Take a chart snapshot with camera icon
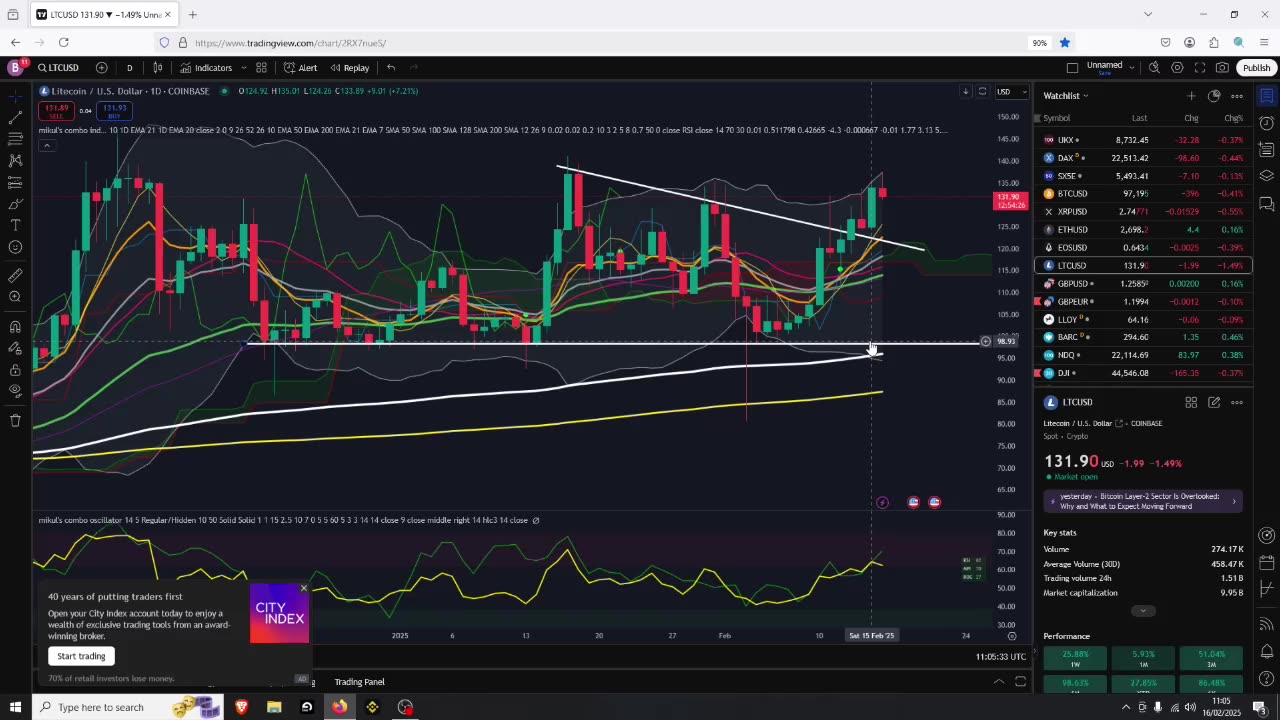The width and height of the screenshot is (1280, 720). pos(1222,68)
